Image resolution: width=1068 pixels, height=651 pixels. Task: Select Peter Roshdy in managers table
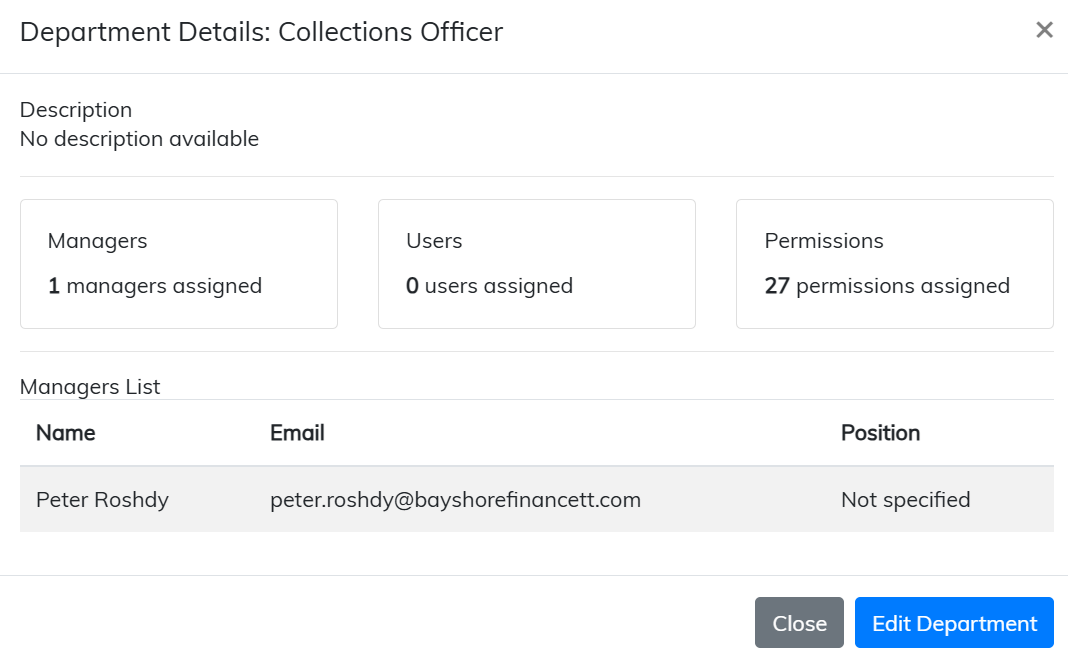(x=102, y=499)
